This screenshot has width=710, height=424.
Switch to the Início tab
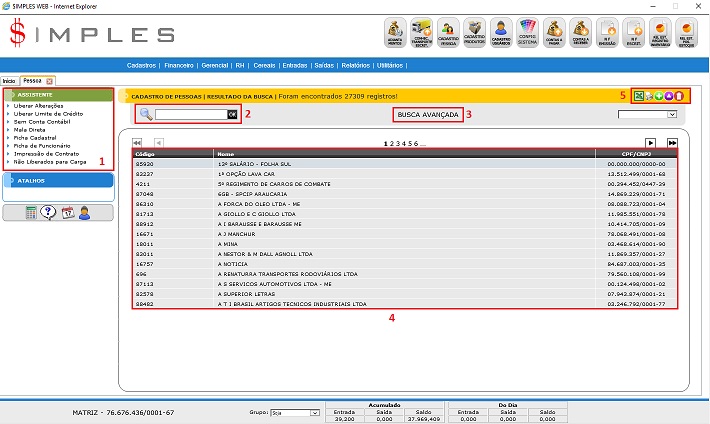coord(9,80)
